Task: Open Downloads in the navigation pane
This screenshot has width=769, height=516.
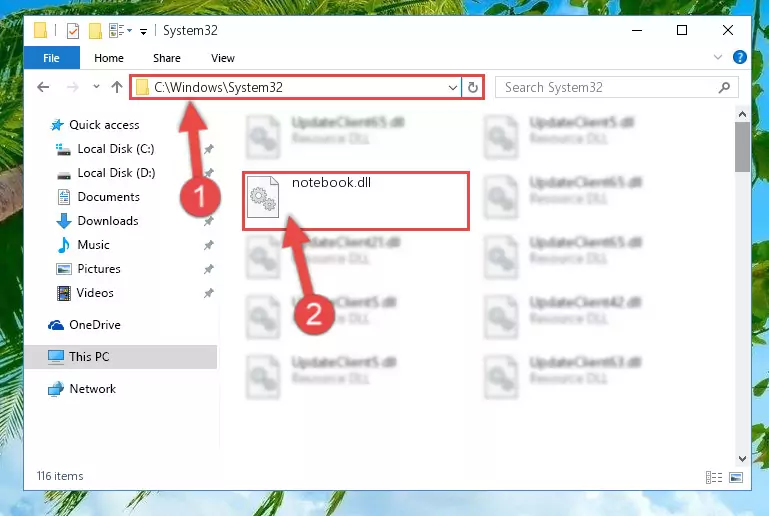Action: click(x=108, y=221)
